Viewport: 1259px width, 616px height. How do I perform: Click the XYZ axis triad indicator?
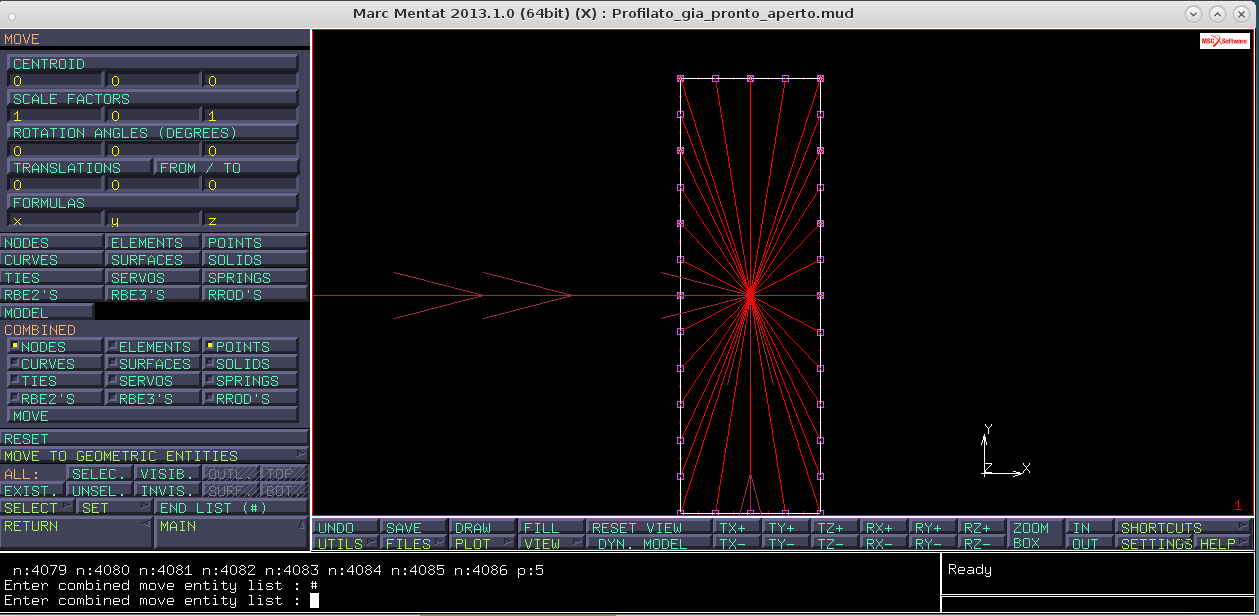tap(1005, 450)
